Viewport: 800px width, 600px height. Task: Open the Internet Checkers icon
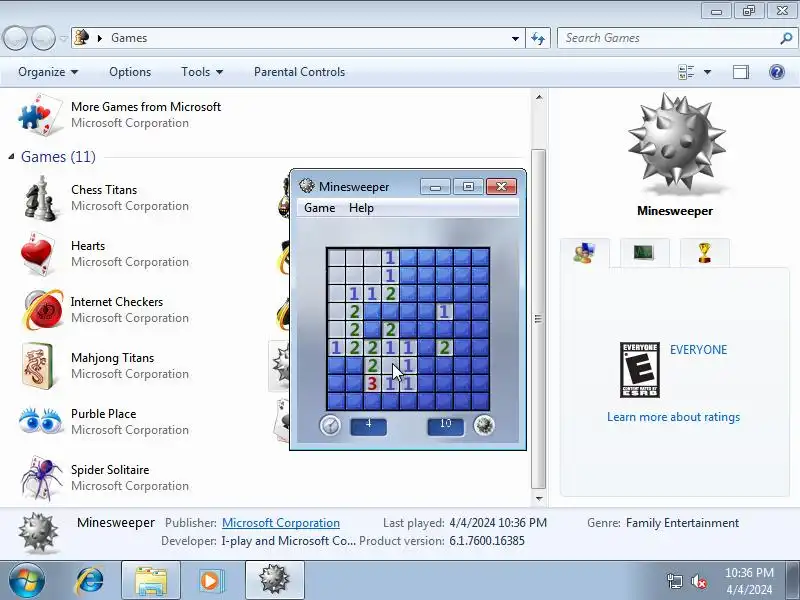(x=43, y=310)
